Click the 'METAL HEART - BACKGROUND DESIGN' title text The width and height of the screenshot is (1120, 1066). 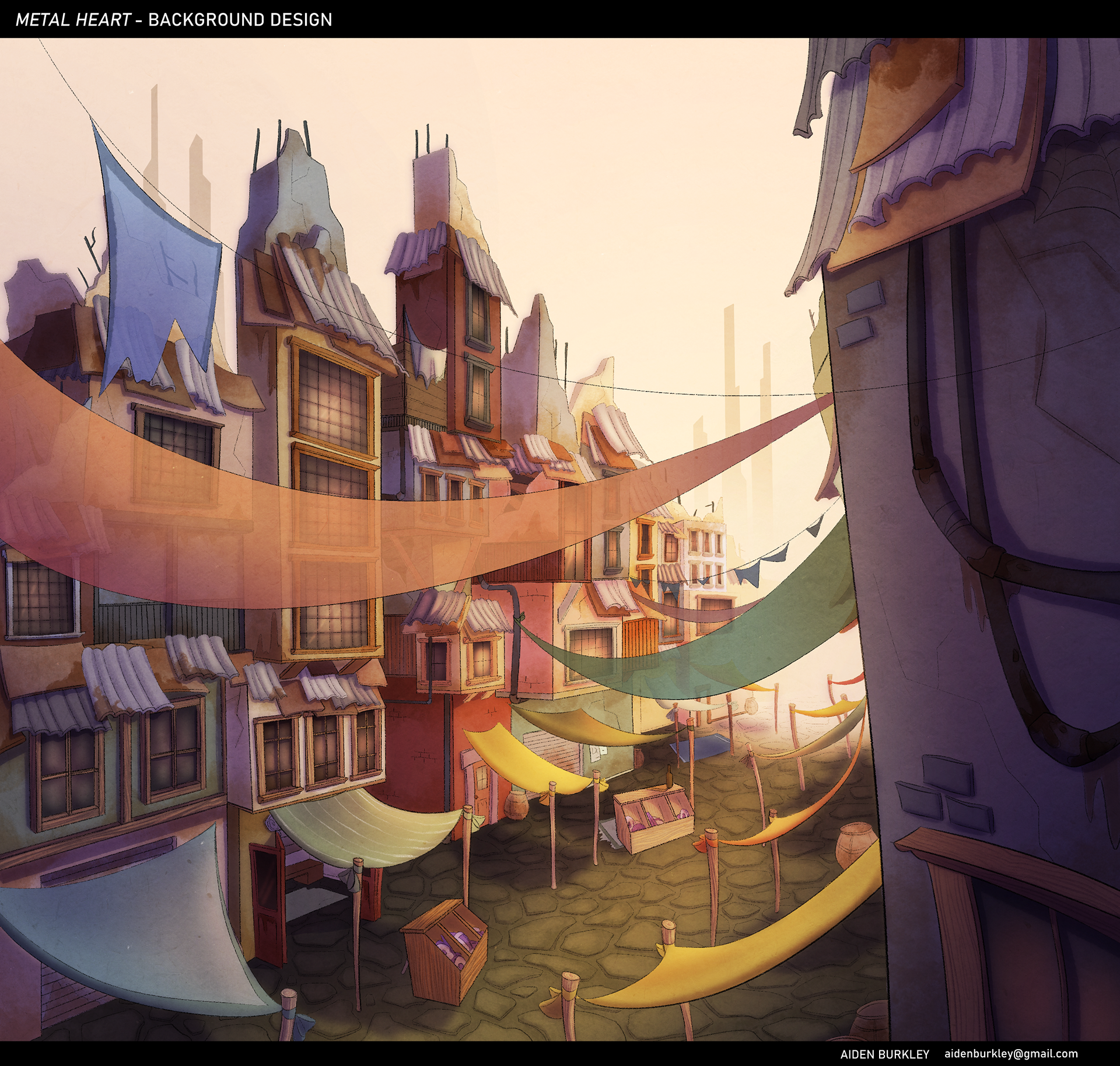(174, 20)
